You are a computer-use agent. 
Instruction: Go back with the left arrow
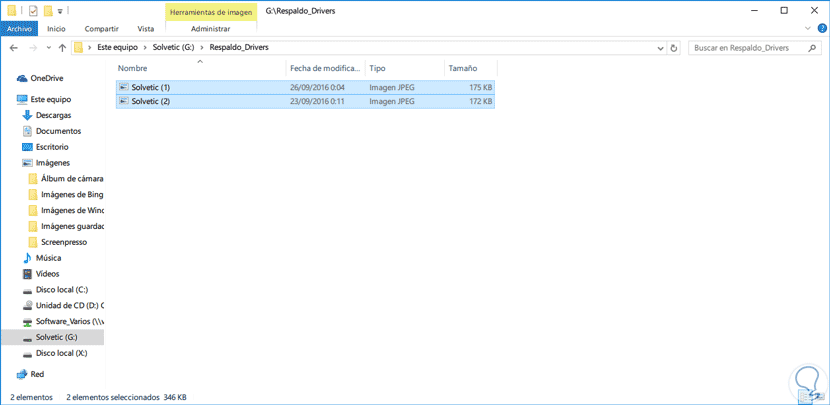14,48
